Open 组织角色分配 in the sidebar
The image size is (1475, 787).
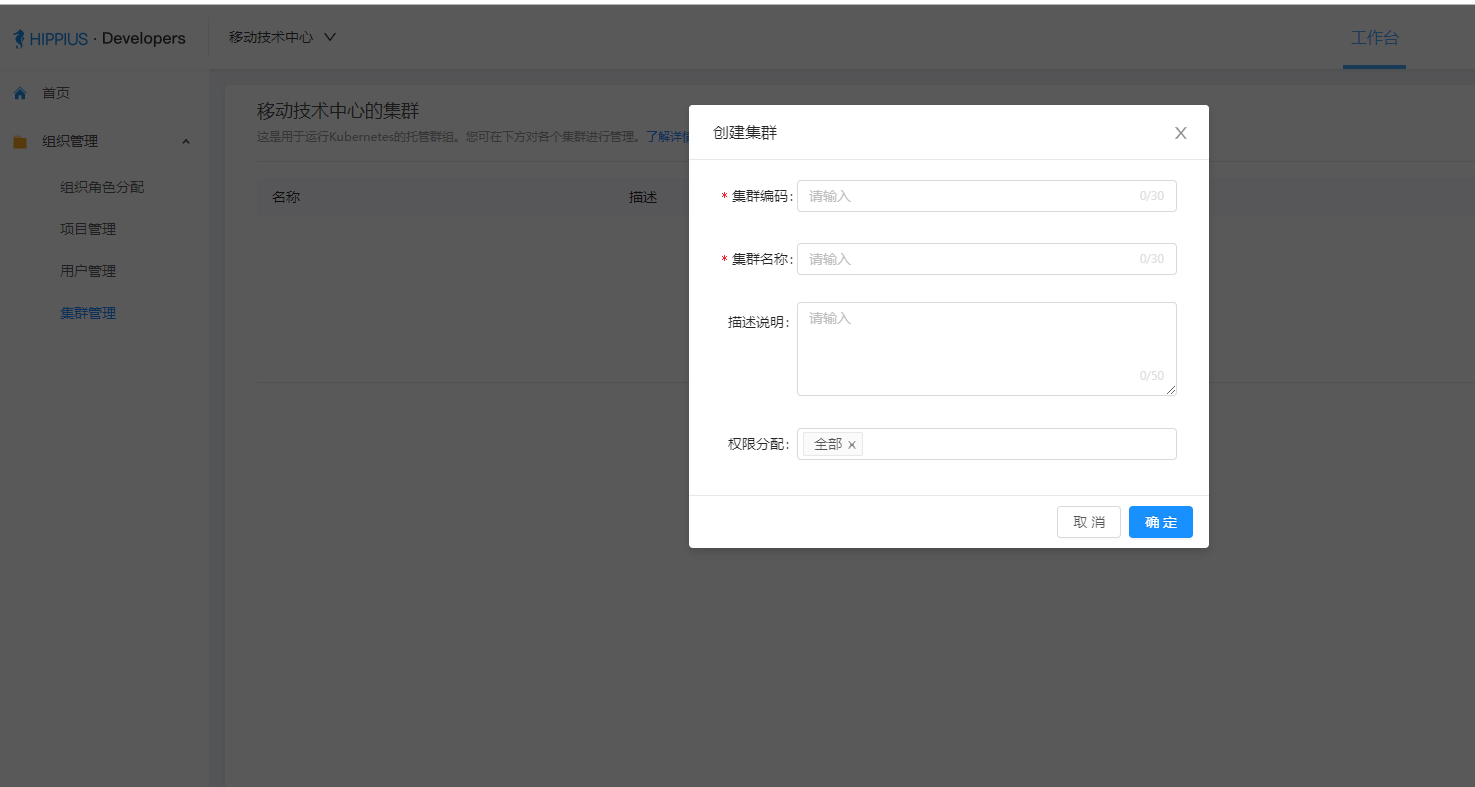coord(102,187)
